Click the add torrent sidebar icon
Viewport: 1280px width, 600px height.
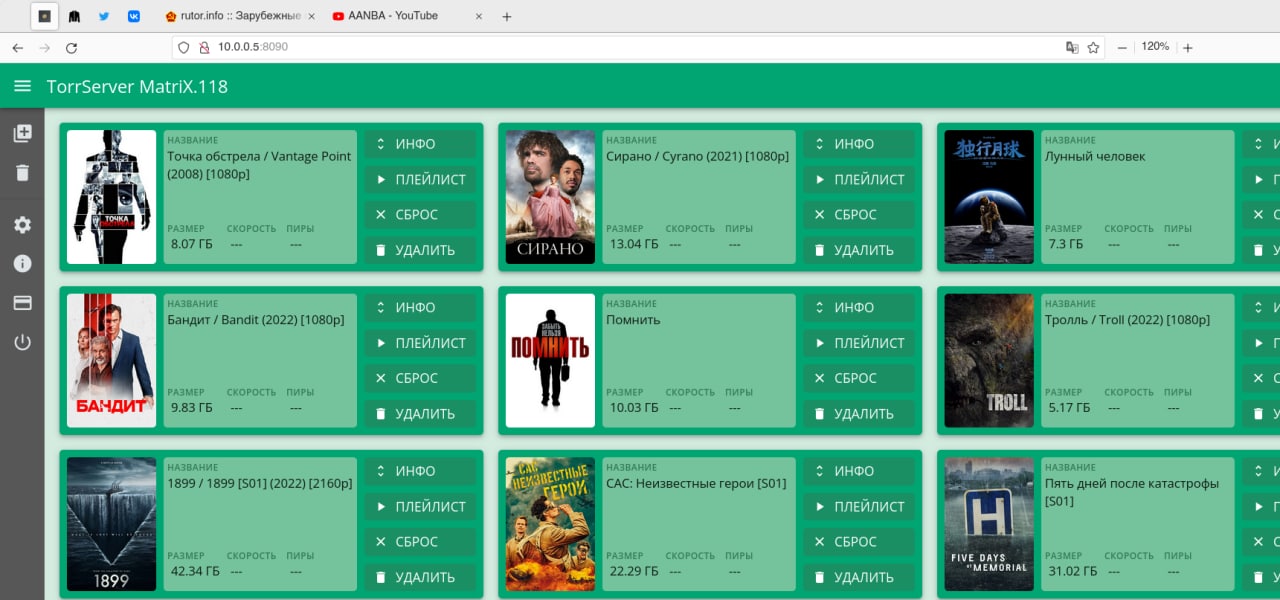coord(22,133)
